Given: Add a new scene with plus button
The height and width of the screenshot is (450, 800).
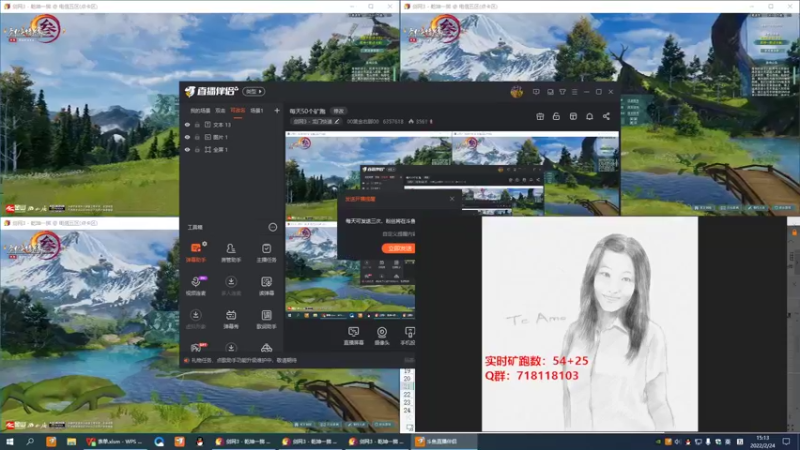Looking at the screenshot, I should click(277, 110).
